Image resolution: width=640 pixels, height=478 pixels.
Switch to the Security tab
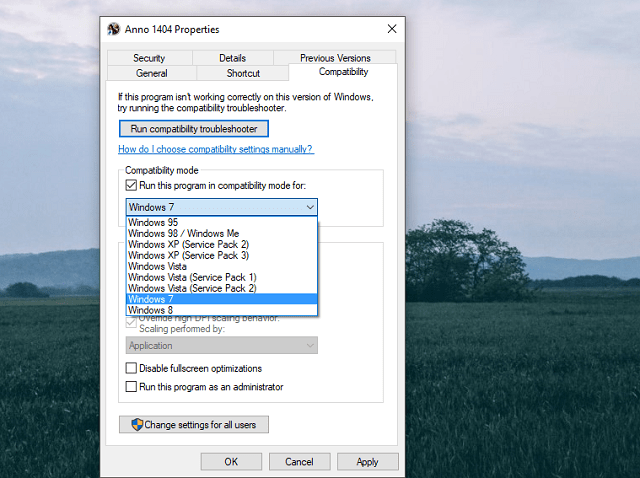(x=149, y=58)
